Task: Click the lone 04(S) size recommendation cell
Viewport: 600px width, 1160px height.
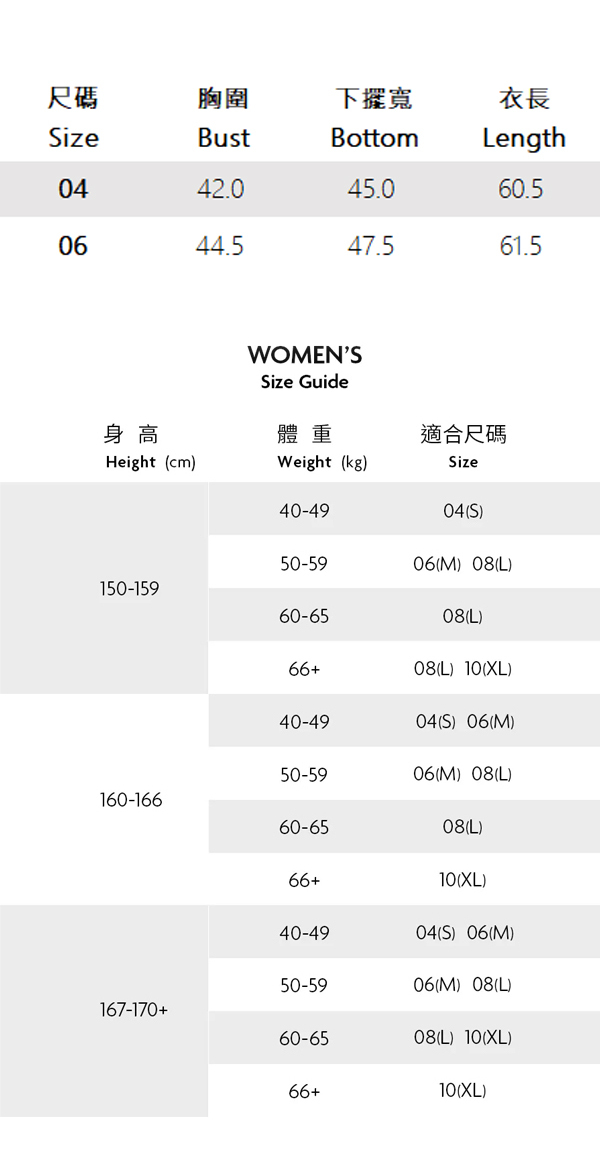Action: click(x=463, y=511)
